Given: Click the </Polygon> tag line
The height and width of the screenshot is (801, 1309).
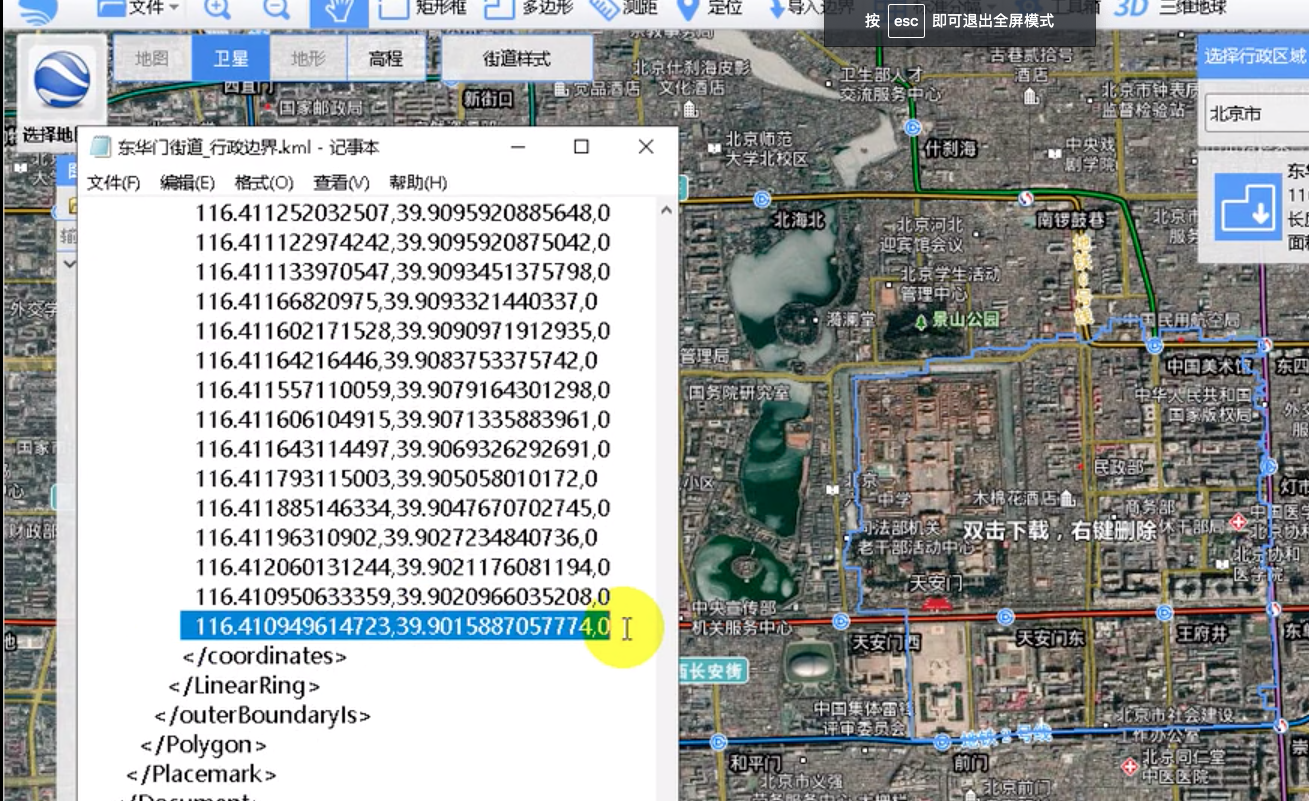Looking at the screenshot, I should click(x=204, y=745).
